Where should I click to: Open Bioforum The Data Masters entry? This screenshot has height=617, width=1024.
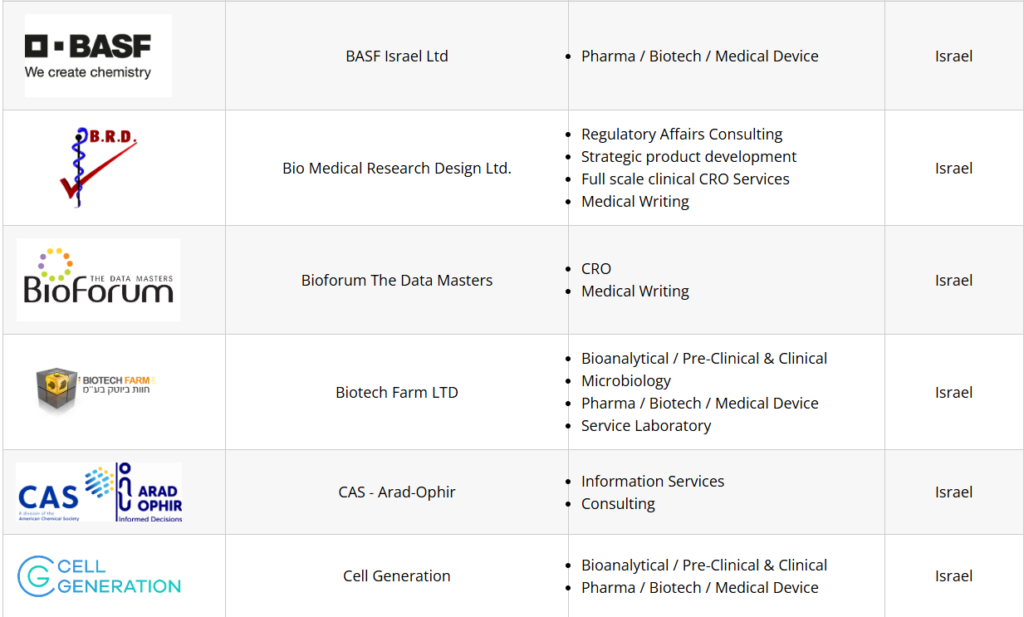(x=397, y=280)
